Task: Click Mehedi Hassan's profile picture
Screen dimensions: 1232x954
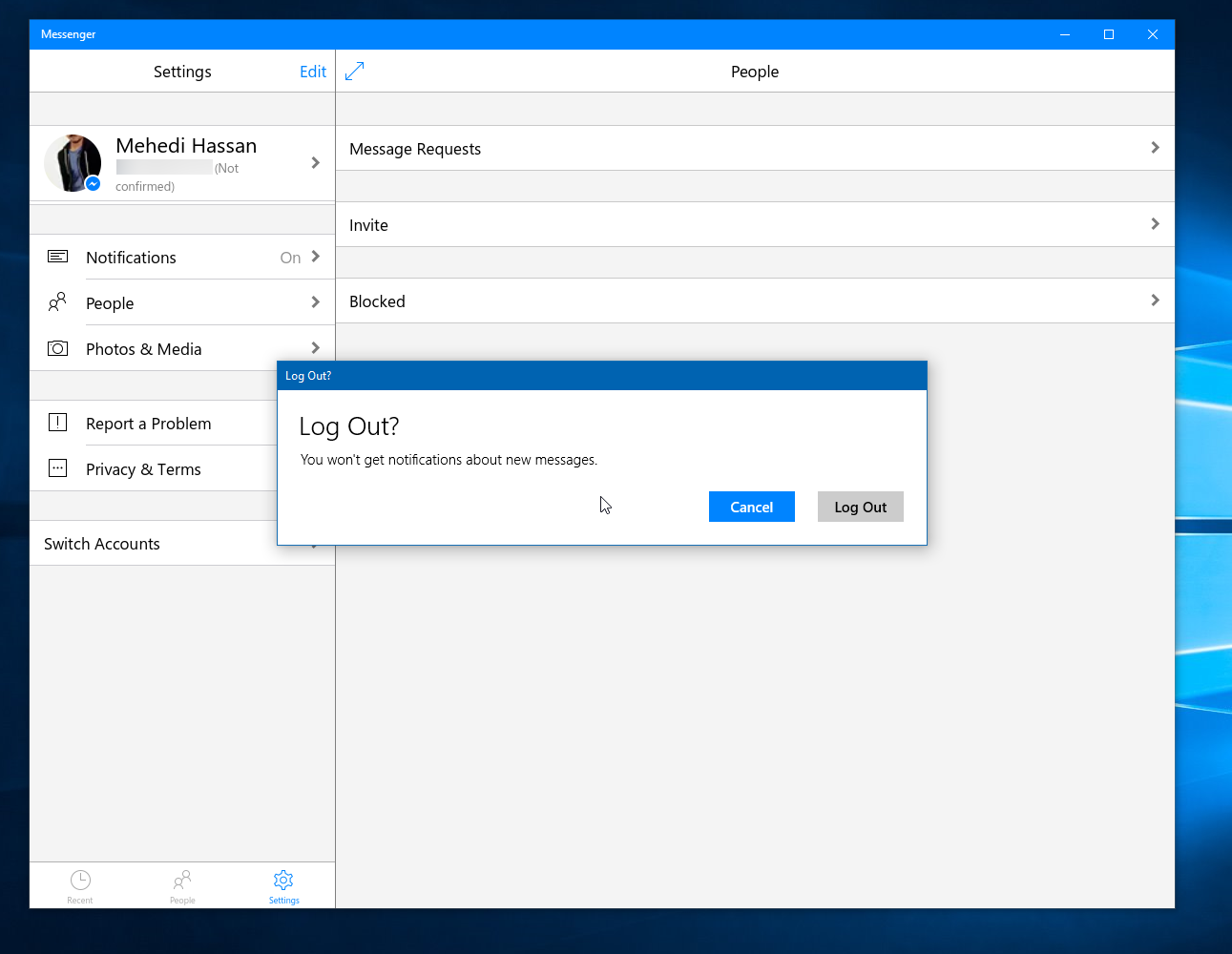Action: pos(73,163)
